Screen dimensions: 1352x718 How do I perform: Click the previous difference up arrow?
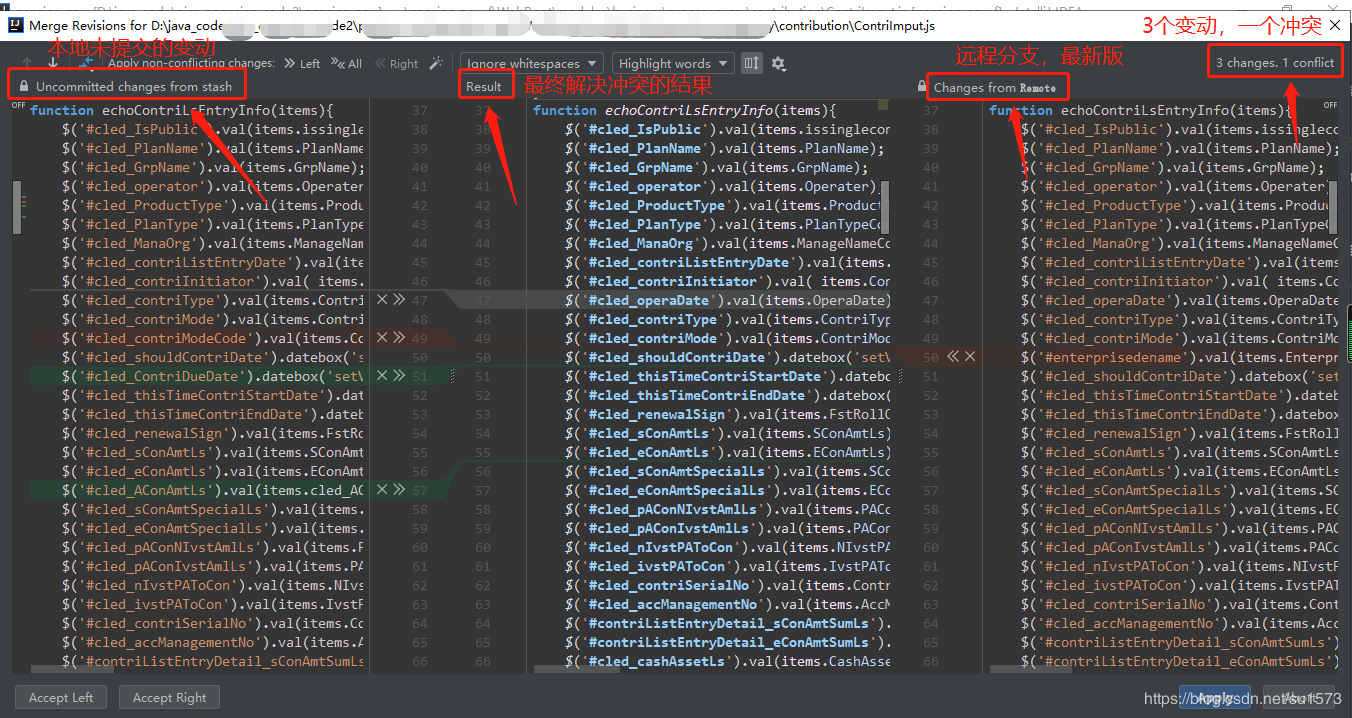coord(28,63)
